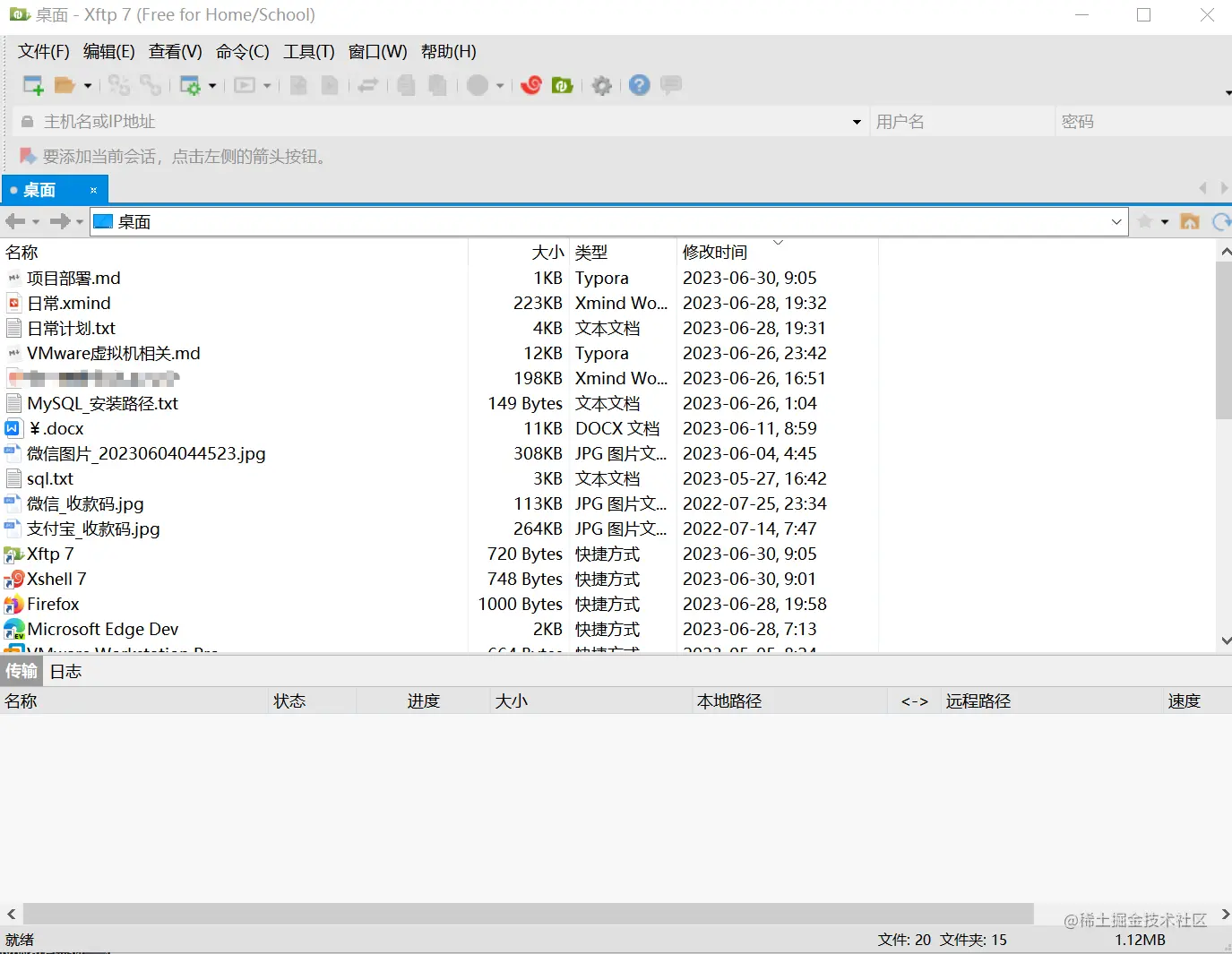Select 微信_收款码.jpg file

coord(85,504)
